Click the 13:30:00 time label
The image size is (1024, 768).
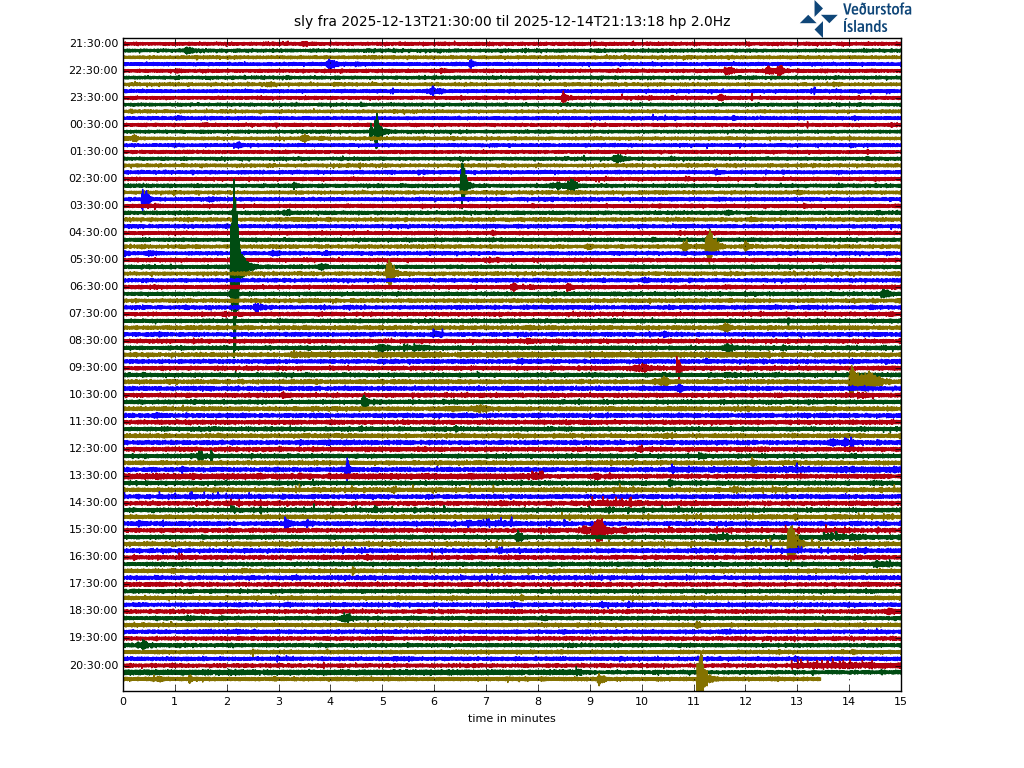pos(94,476)
